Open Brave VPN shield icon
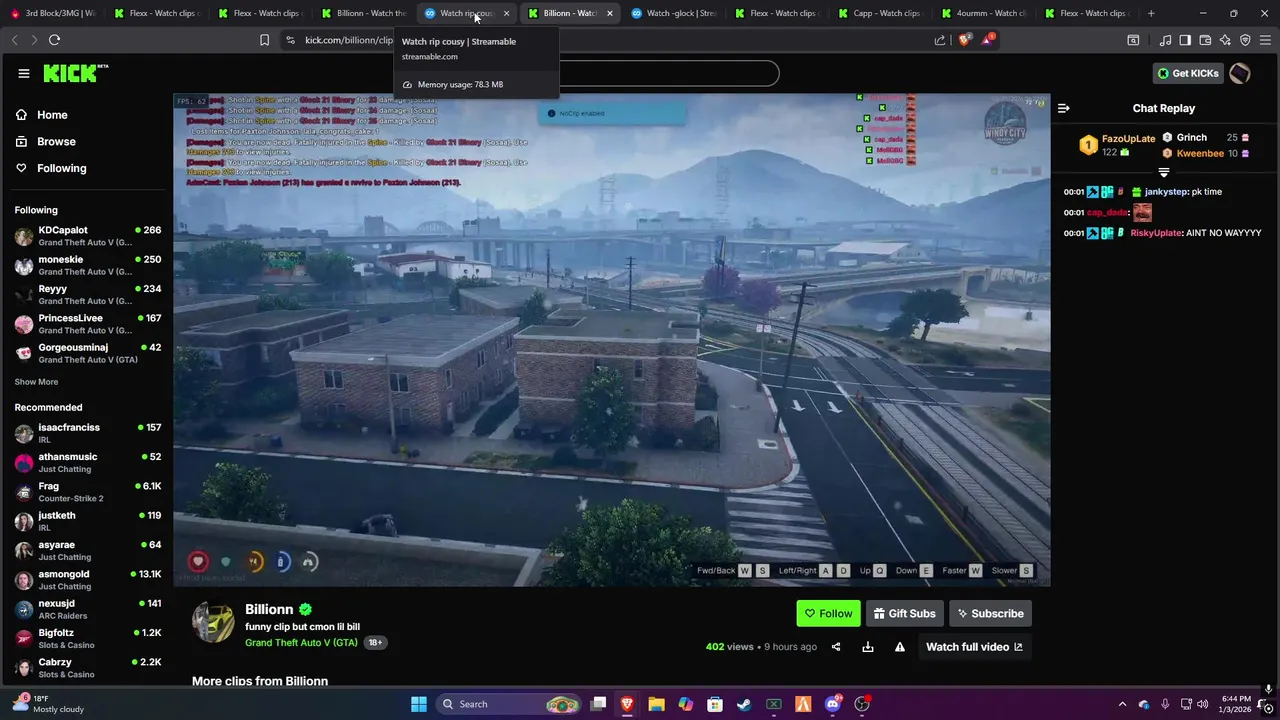Screen dimensions: 1280x720 pos(1245,40)
